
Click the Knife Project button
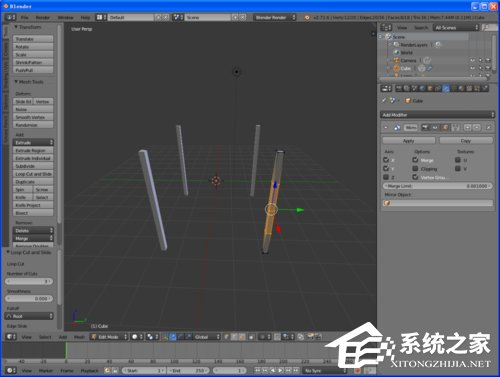(x=33, y=205)
